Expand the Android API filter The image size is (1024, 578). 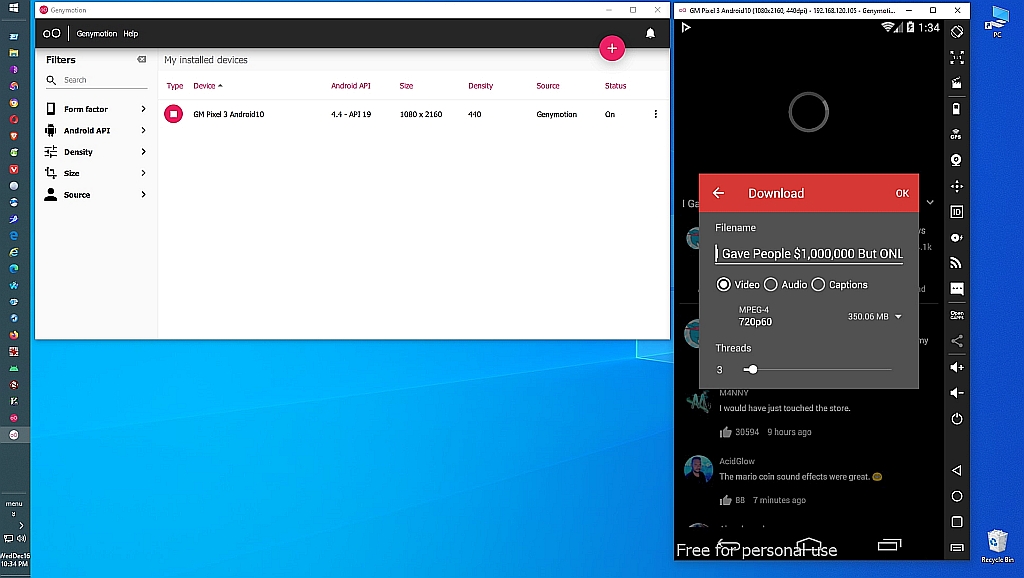pyautogui.click(x=96, y=131)
